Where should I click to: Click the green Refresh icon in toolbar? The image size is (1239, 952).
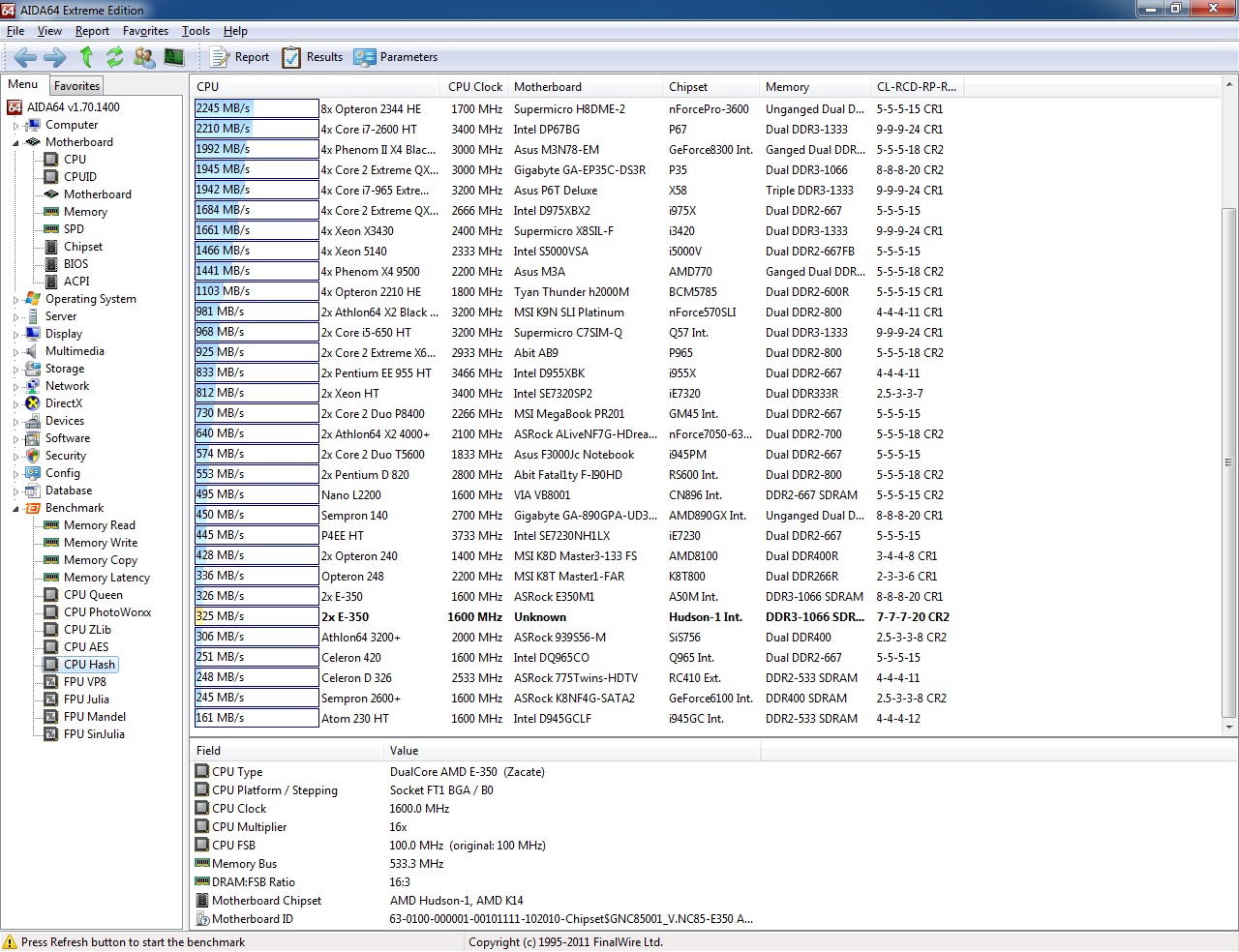click(x=115, y=57)
